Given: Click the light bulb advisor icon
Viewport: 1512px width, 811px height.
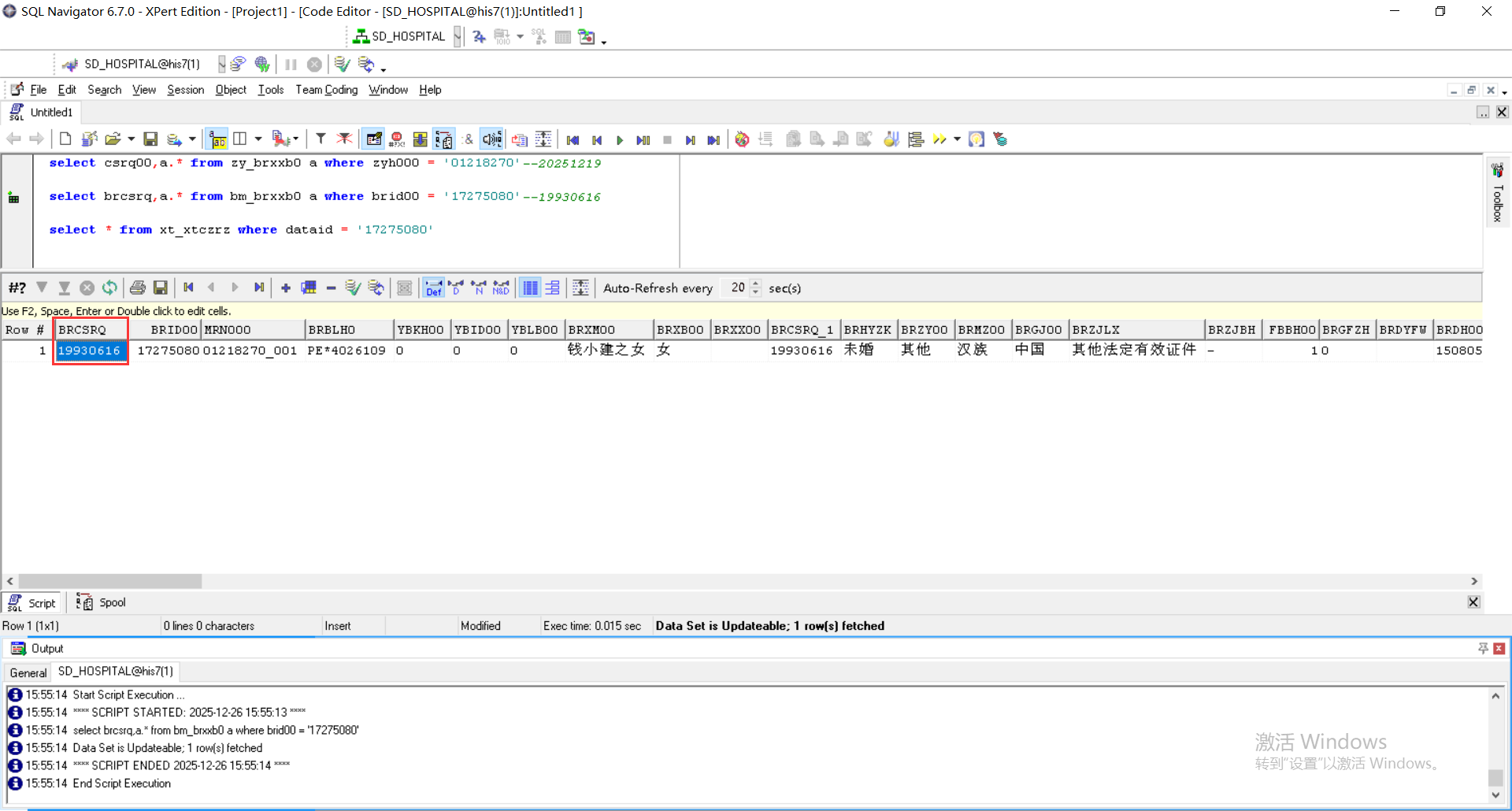Looking at the screenshot, I should [x=976, y=139].
